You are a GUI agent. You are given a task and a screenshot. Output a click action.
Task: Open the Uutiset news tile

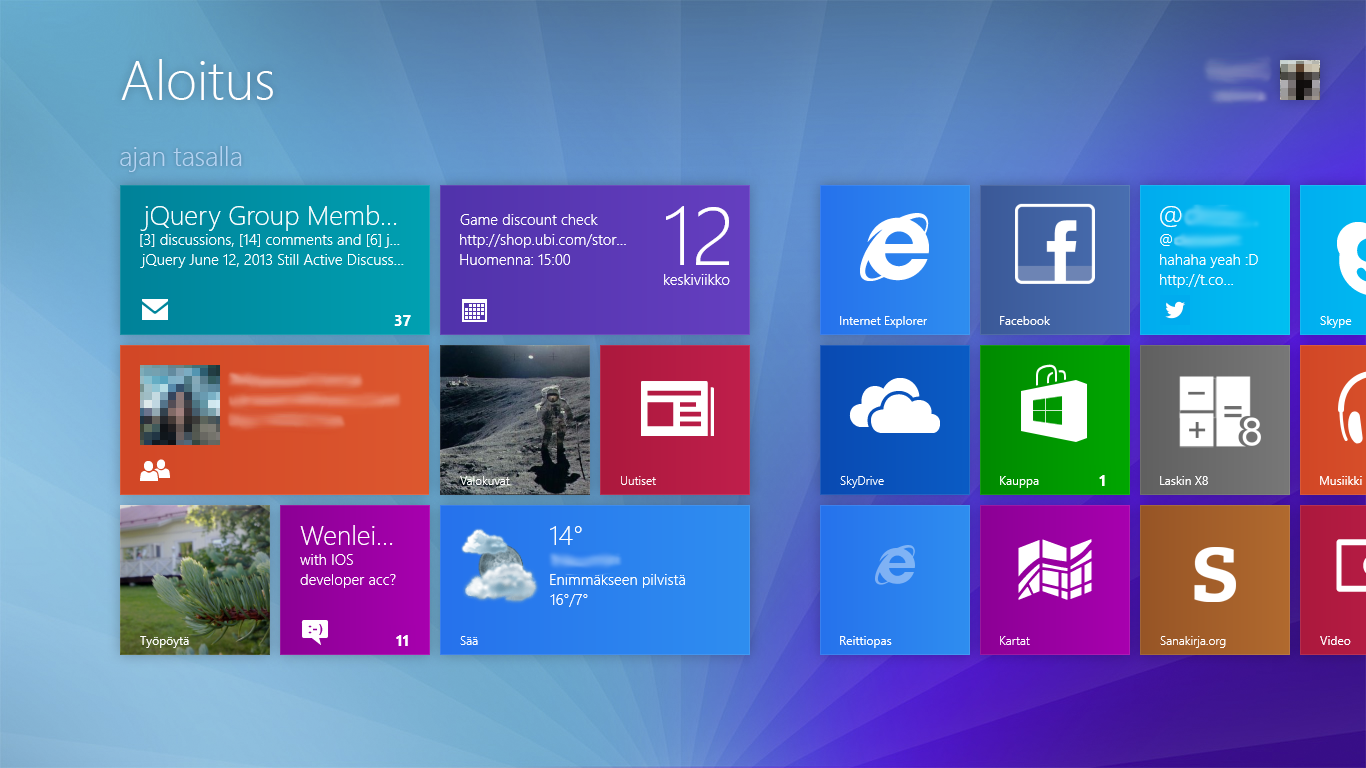click(x=675, y=420)
